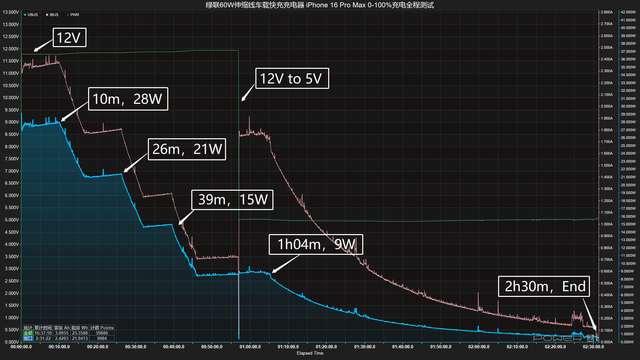Click the 2.500V voltage axis label

pos(11,281)
